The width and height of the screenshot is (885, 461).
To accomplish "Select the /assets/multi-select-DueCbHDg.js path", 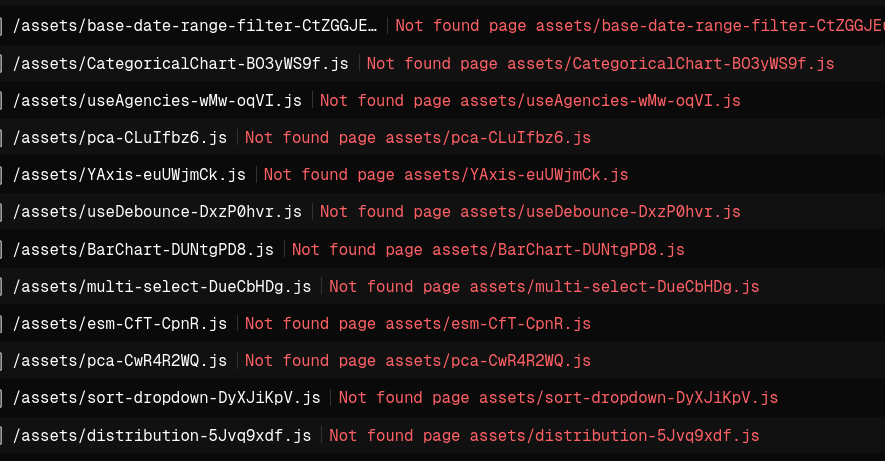I will pos(162,286).
